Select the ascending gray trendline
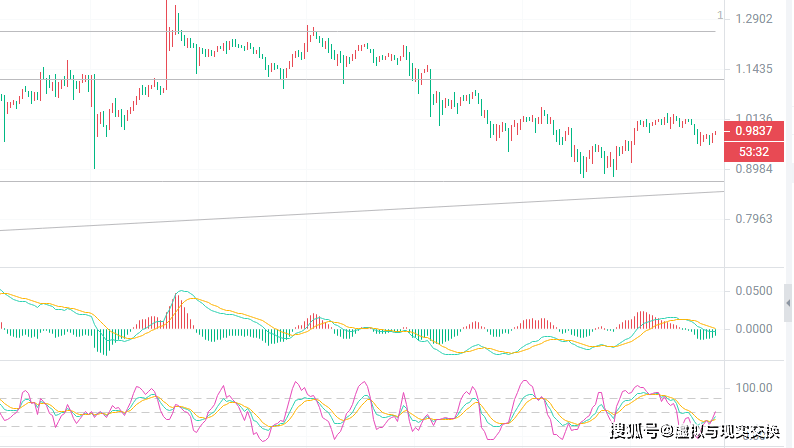This screenshot has width=794, height=448. point(400,210)
